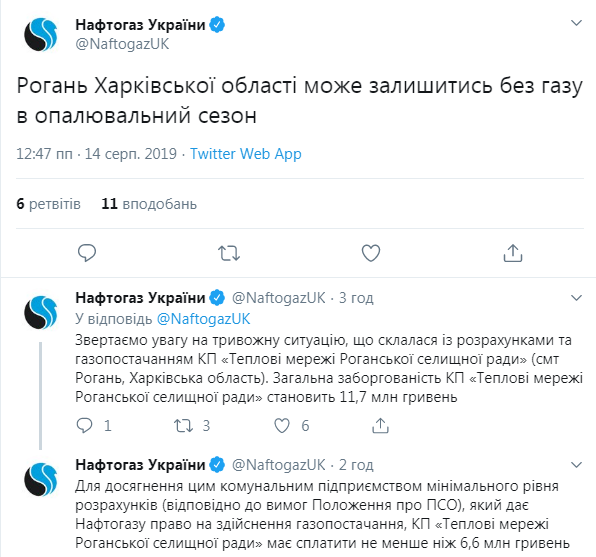Open Twitter Web App source link
Screen dimensions: 596x557
(246, 154)
